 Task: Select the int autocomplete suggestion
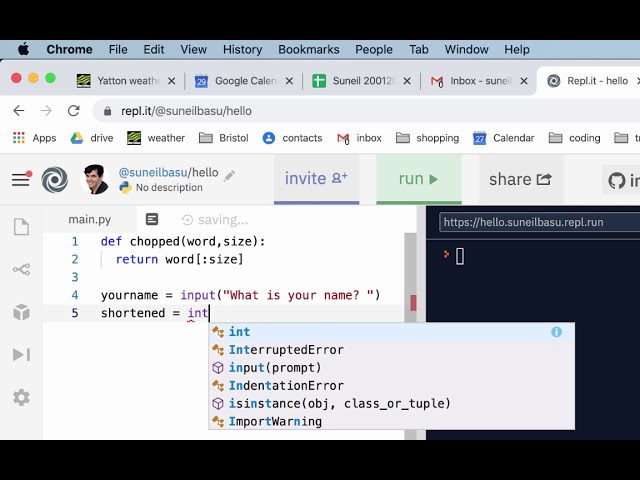[x=391, y=332]
